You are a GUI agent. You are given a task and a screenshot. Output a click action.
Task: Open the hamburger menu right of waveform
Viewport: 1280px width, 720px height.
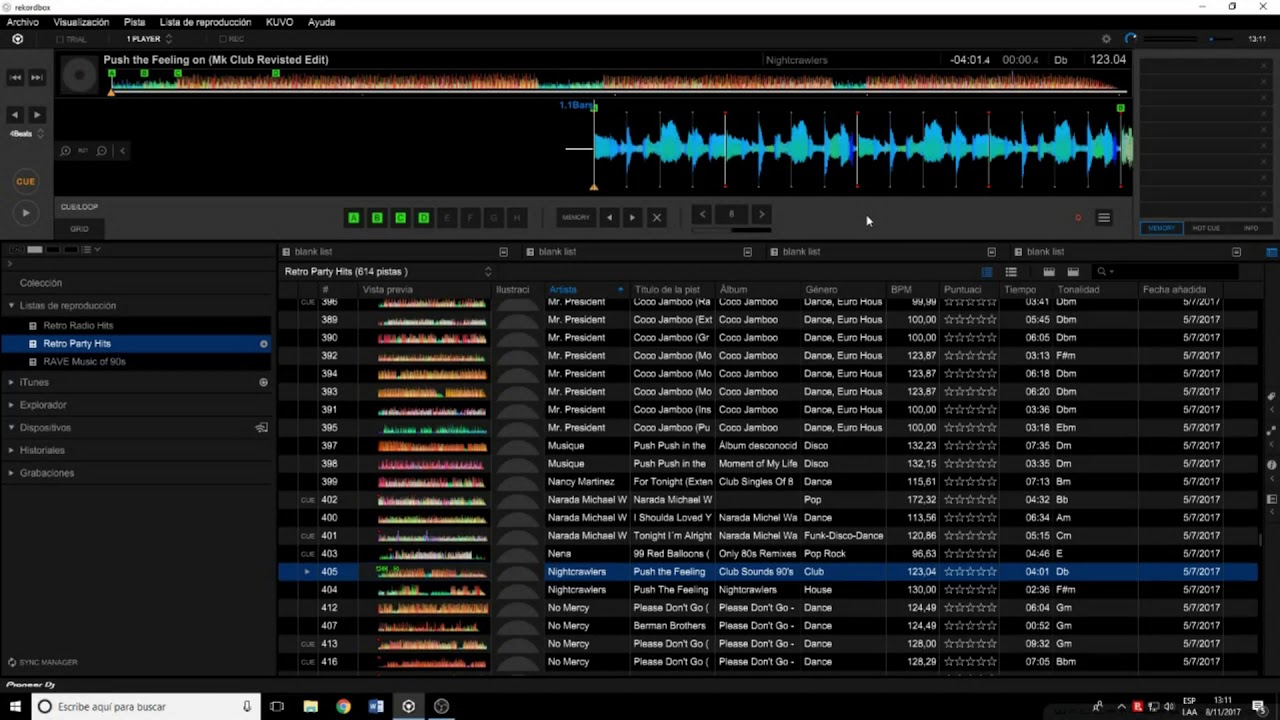pyautogui.click(x=1104, y=217)
